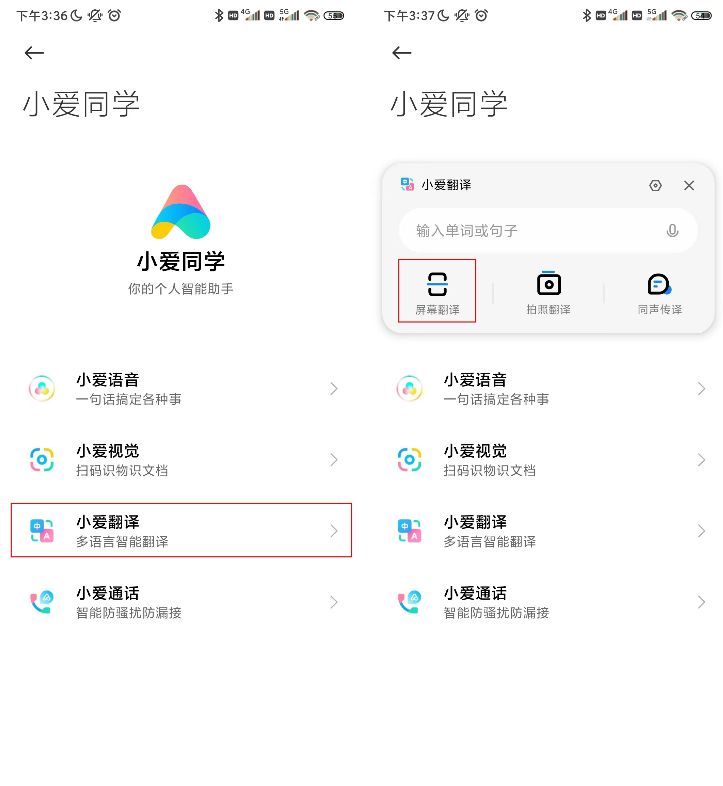This screenshot has height=786, width=723.
Task: Start 同声传译 simultaneous interpretation
Action: coord(659,294)
